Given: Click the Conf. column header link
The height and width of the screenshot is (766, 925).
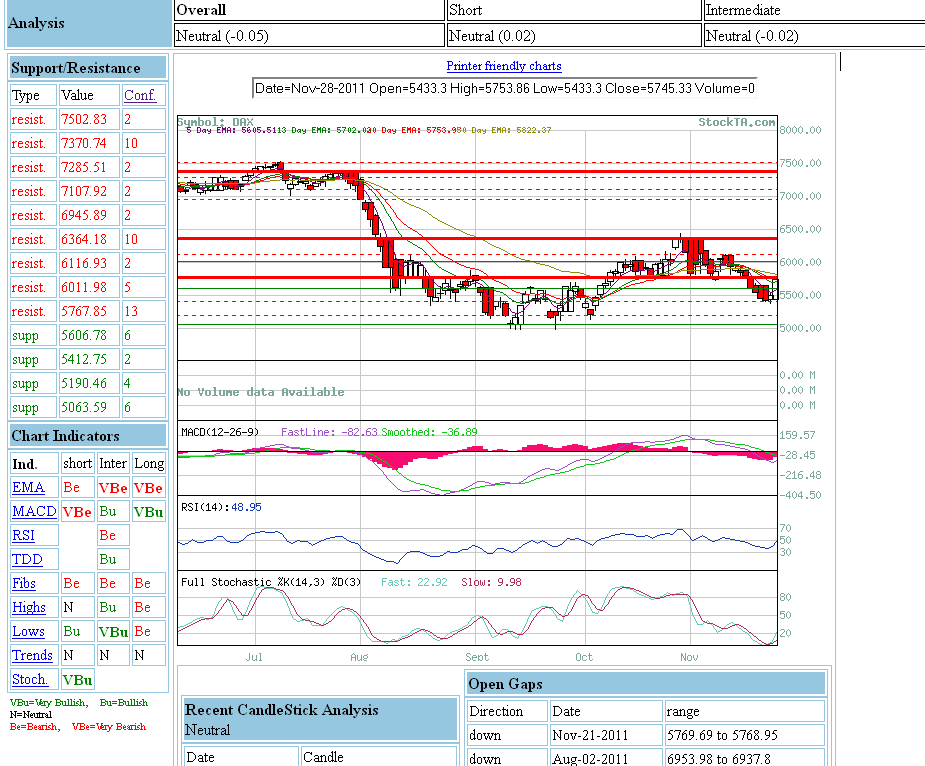Looking at the screenshot, I should [140, 96].
